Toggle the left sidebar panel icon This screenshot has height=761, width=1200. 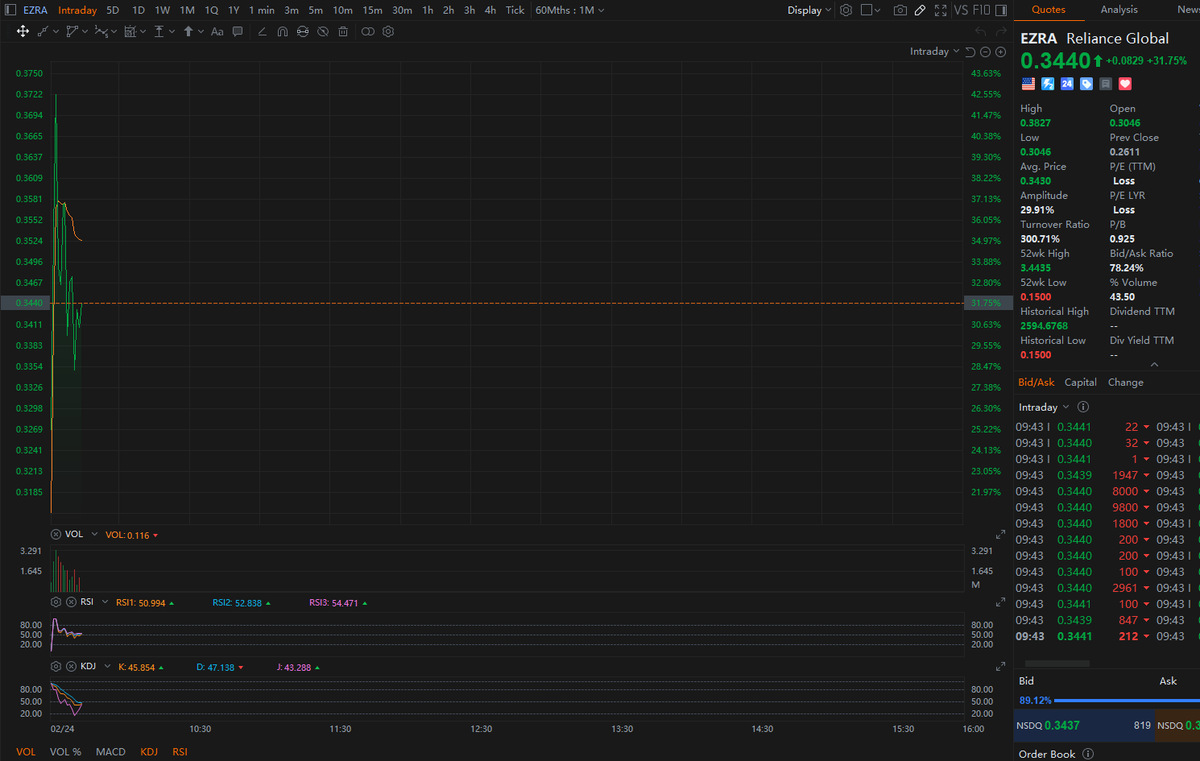click(x=10, y=10)
